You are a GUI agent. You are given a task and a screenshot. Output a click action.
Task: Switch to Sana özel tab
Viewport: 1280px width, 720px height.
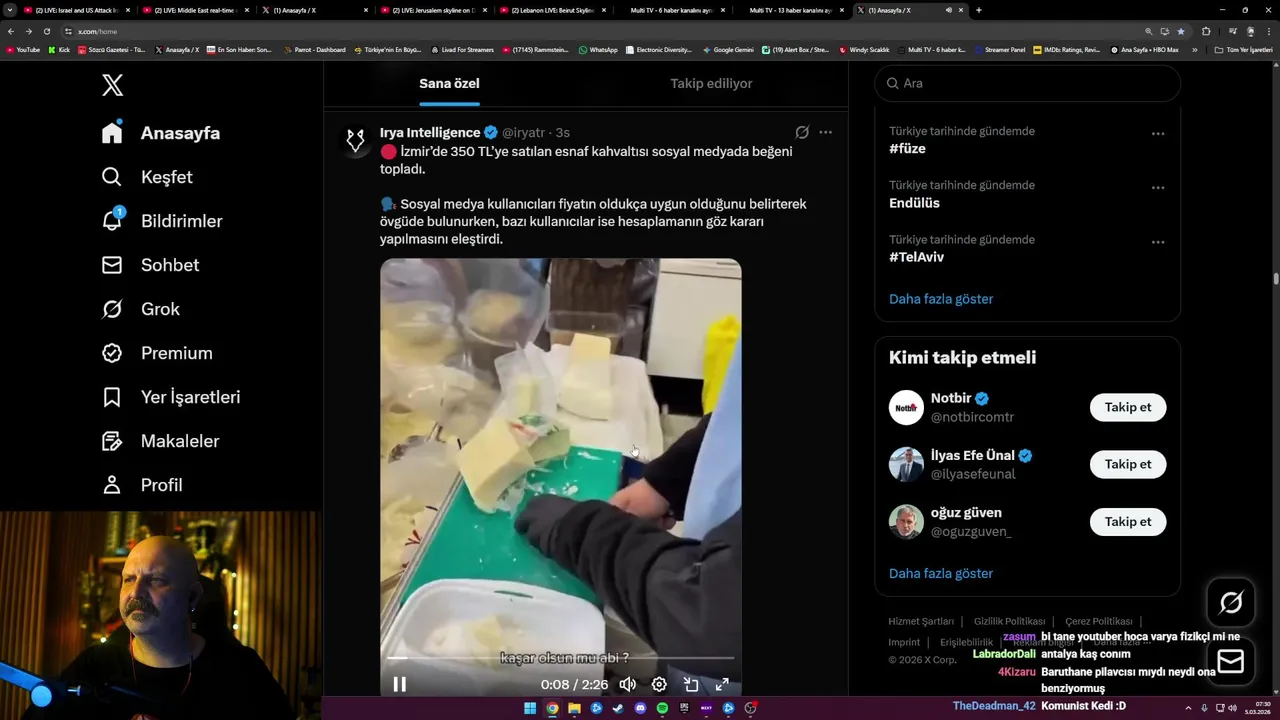click(449, 83)
